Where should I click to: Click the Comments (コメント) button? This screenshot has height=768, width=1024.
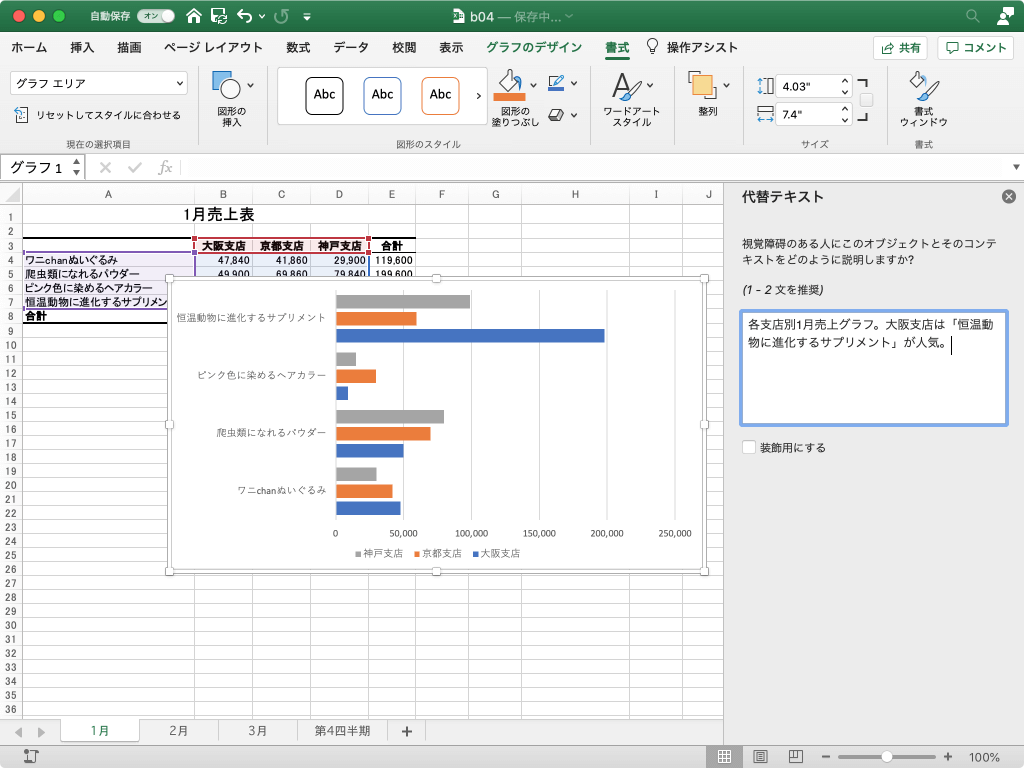[x=975, y=48]
